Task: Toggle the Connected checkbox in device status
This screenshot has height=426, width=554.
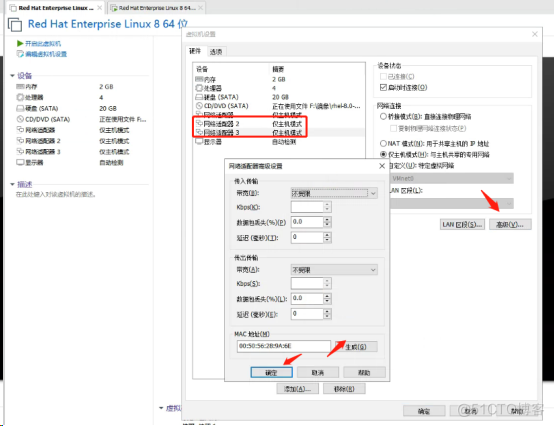Action: point(383,76)
